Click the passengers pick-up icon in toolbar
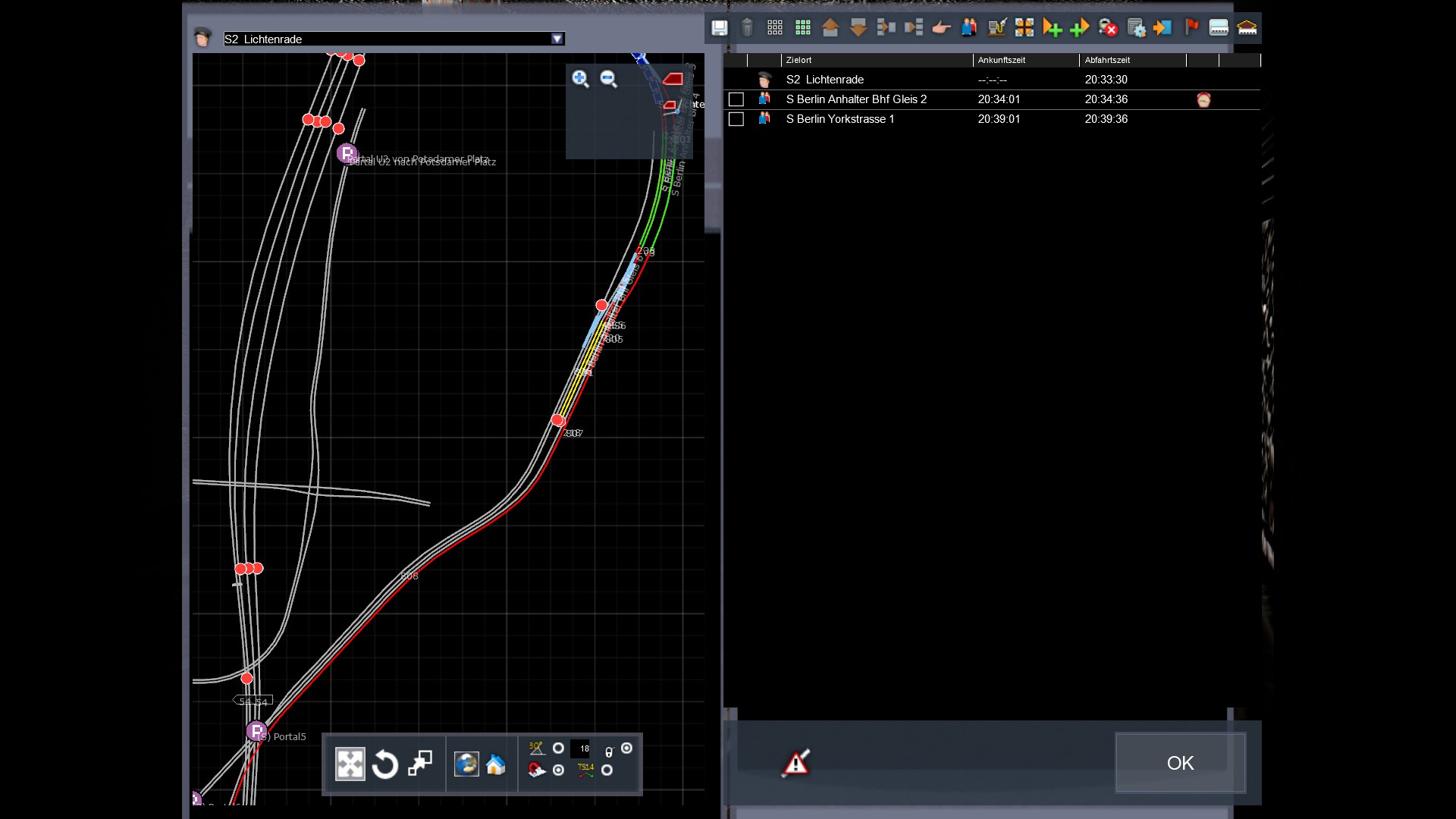The width and height of the screenshot is (1456, 819). (x=968, y=28)
